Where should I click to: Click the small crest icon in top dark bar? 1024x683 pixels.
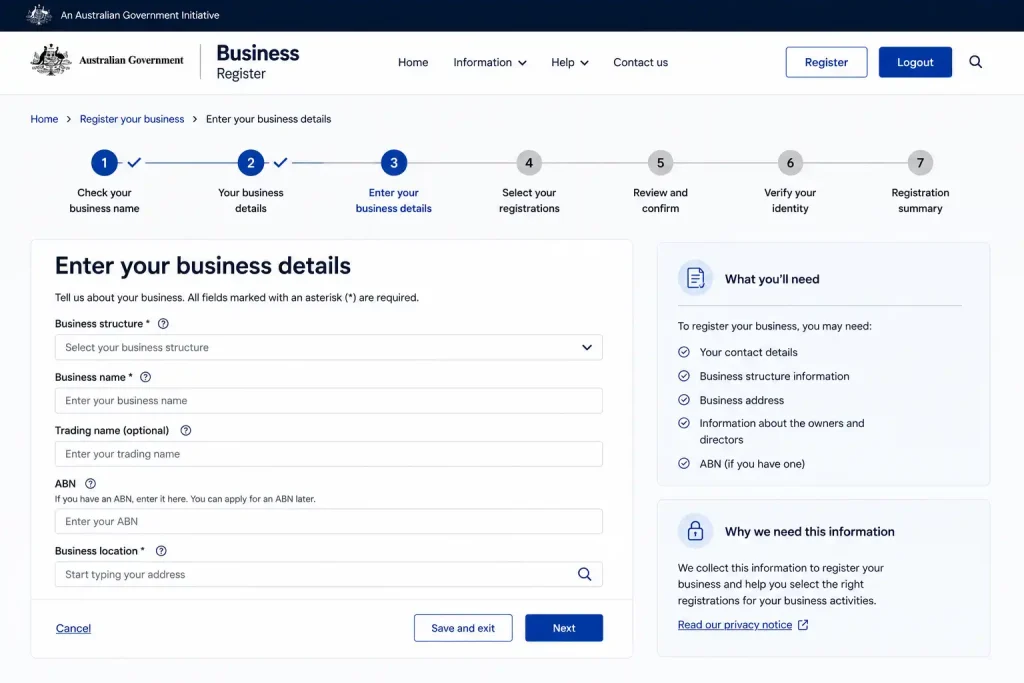(39, 14)
